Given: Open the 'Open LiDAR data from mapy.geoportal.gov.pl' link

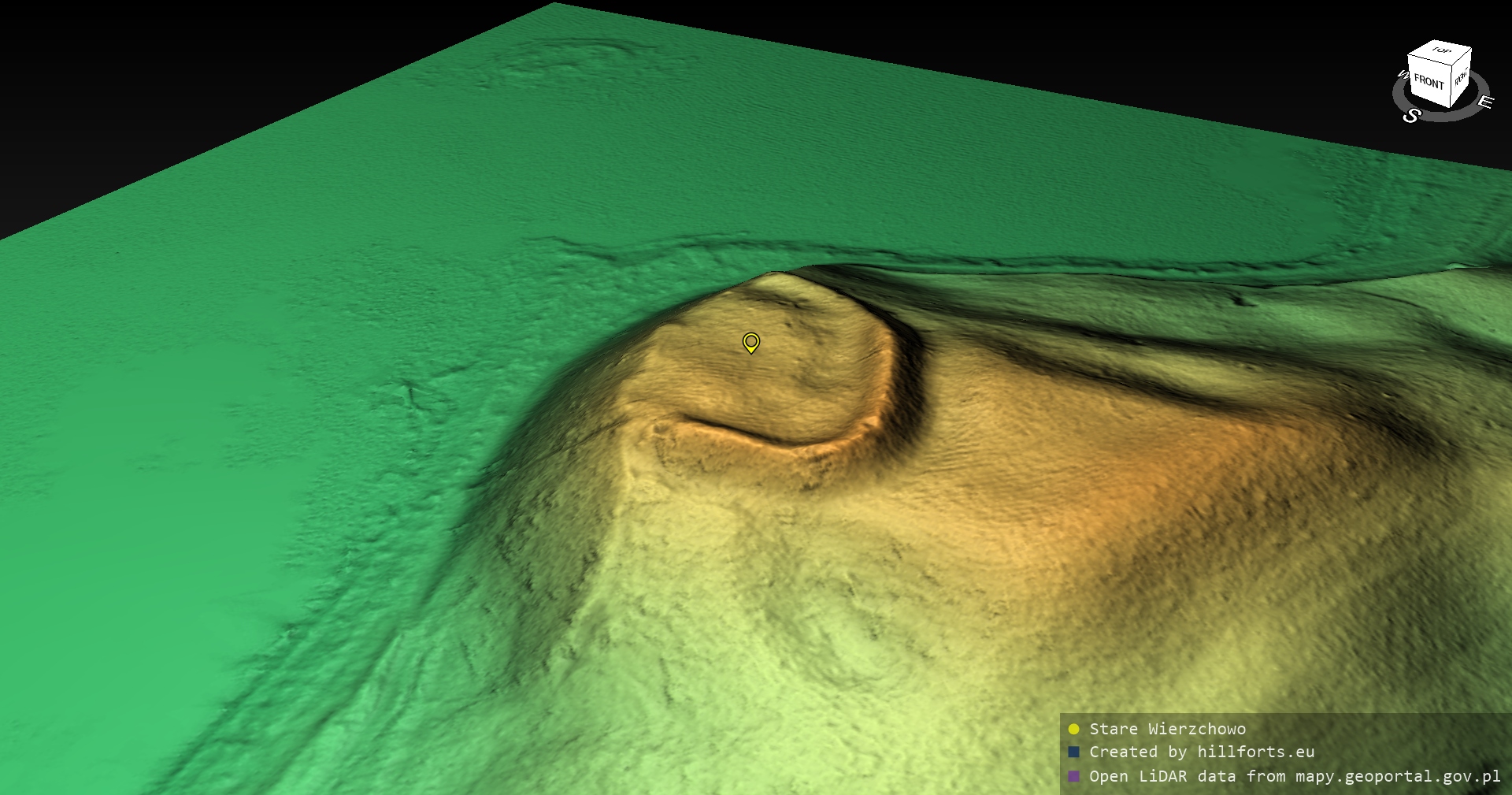Looking at the screenshot, I should point(1294,776).
